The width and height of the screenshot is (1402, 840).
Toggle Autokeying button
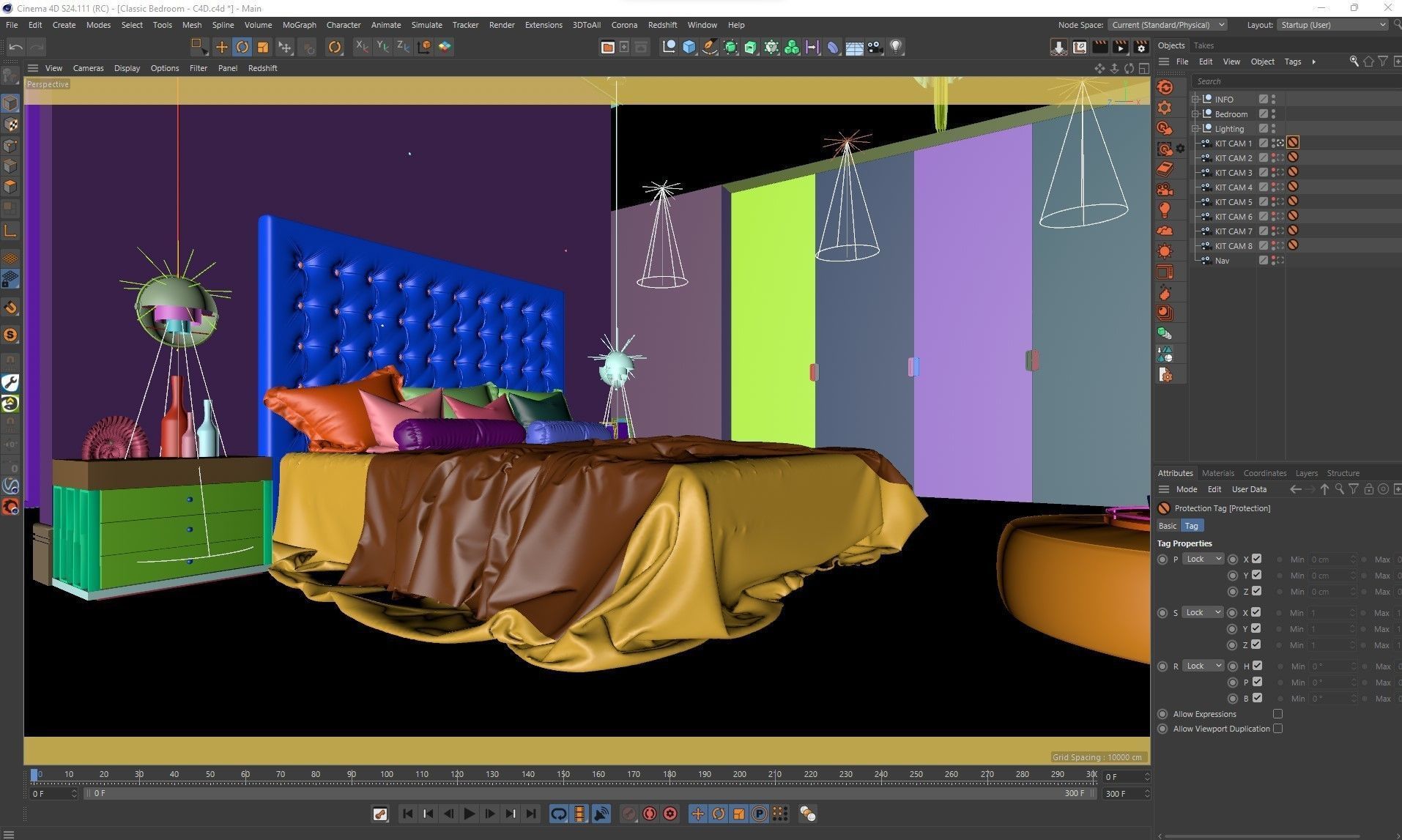[649, 814]
